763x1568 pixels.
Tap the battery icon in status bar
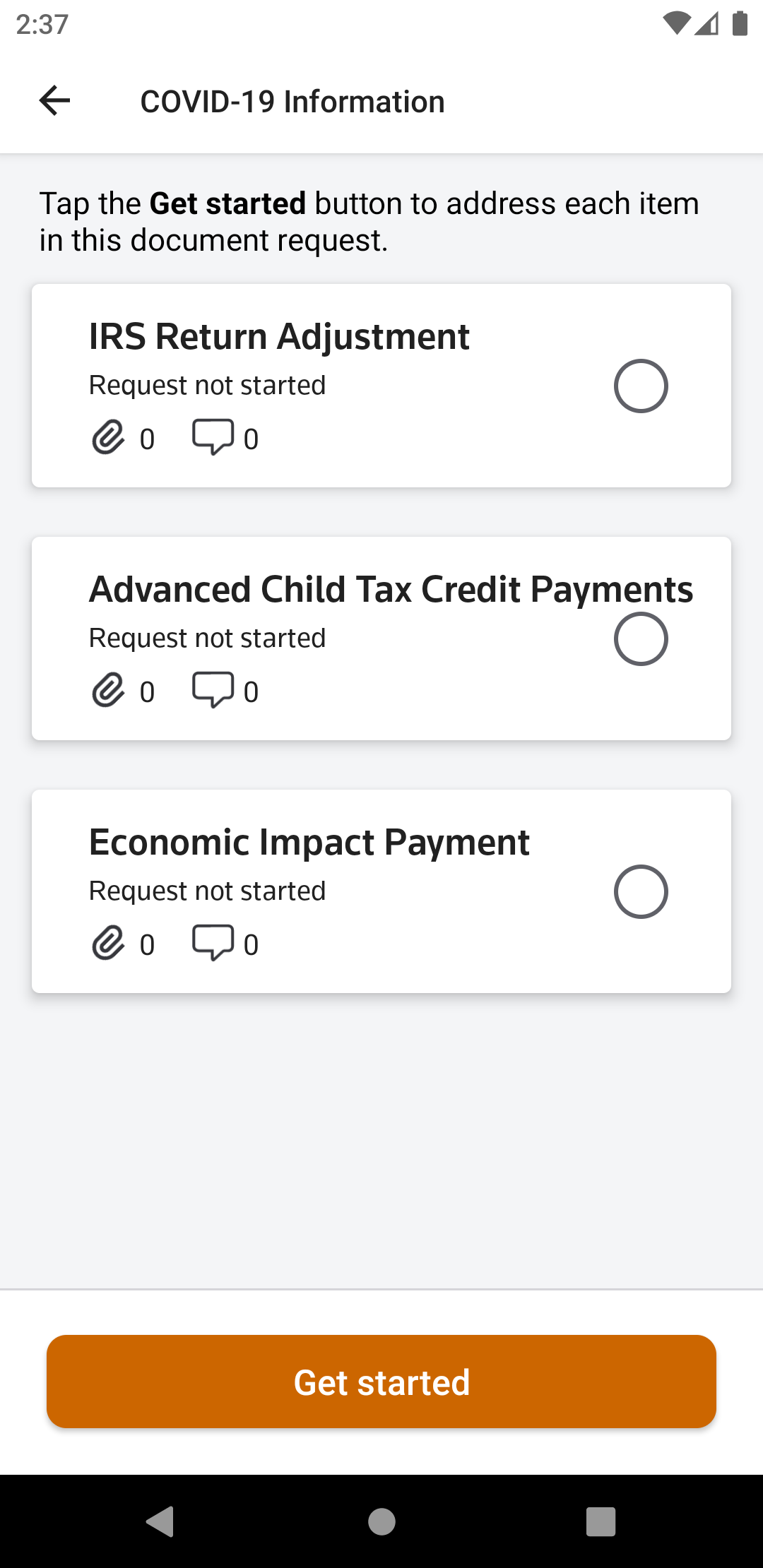[x=740, y=24]
